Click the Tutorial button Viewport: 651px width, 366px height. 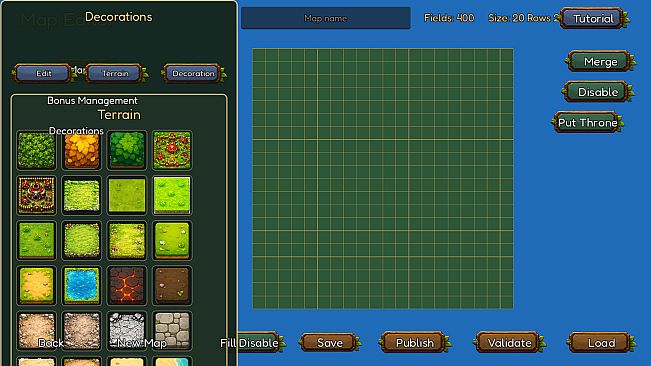(x=593, y=19)
